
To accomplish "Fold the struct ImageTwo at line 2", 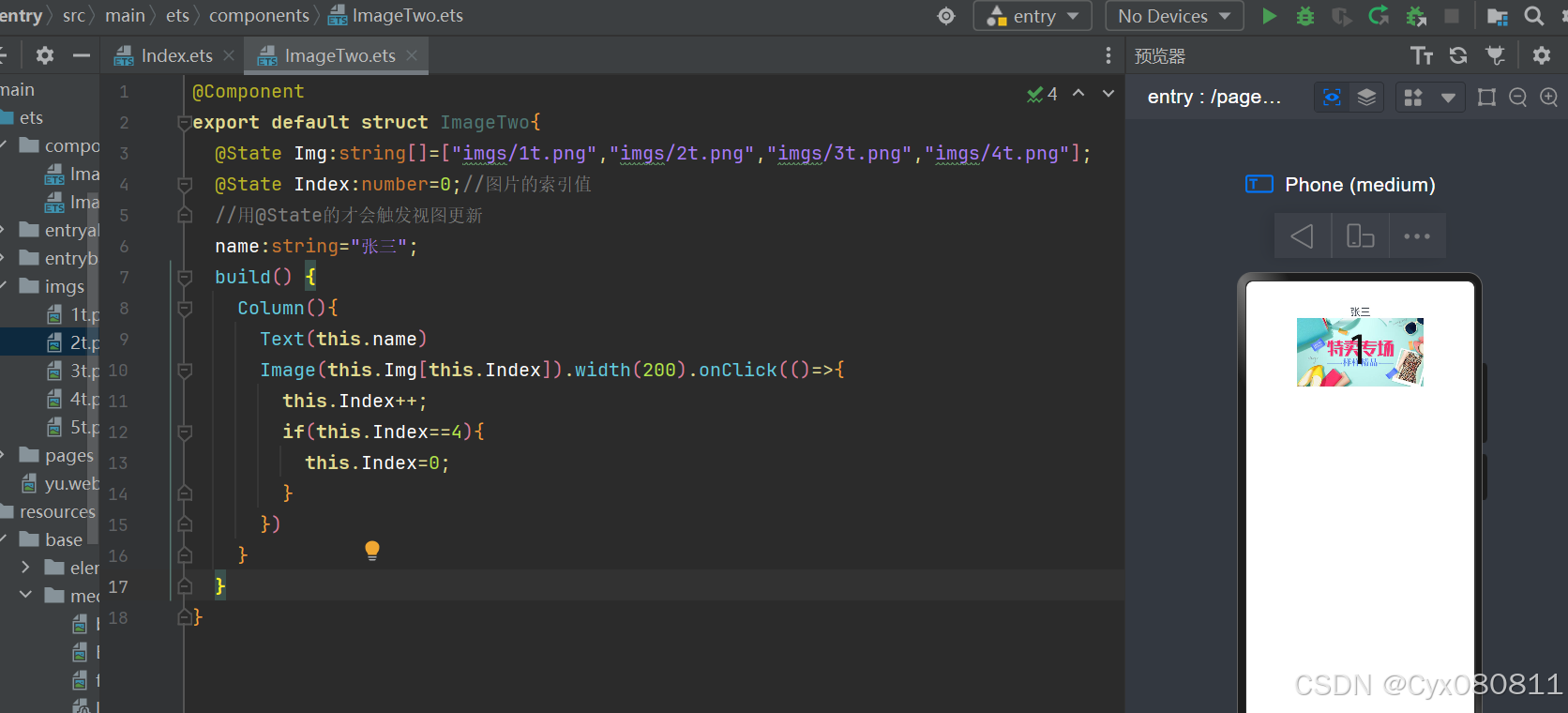I will pos(185,122).
